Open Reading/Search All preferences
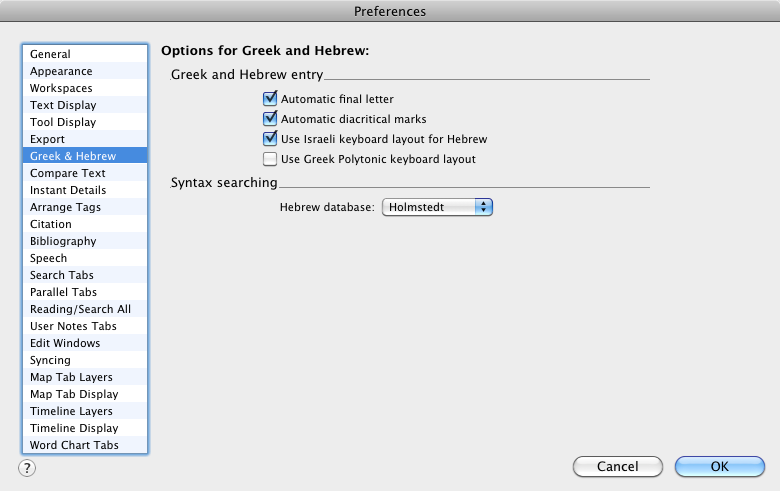Image resolution: width=780 pixels, height=491 pixels. pos(85,309)
